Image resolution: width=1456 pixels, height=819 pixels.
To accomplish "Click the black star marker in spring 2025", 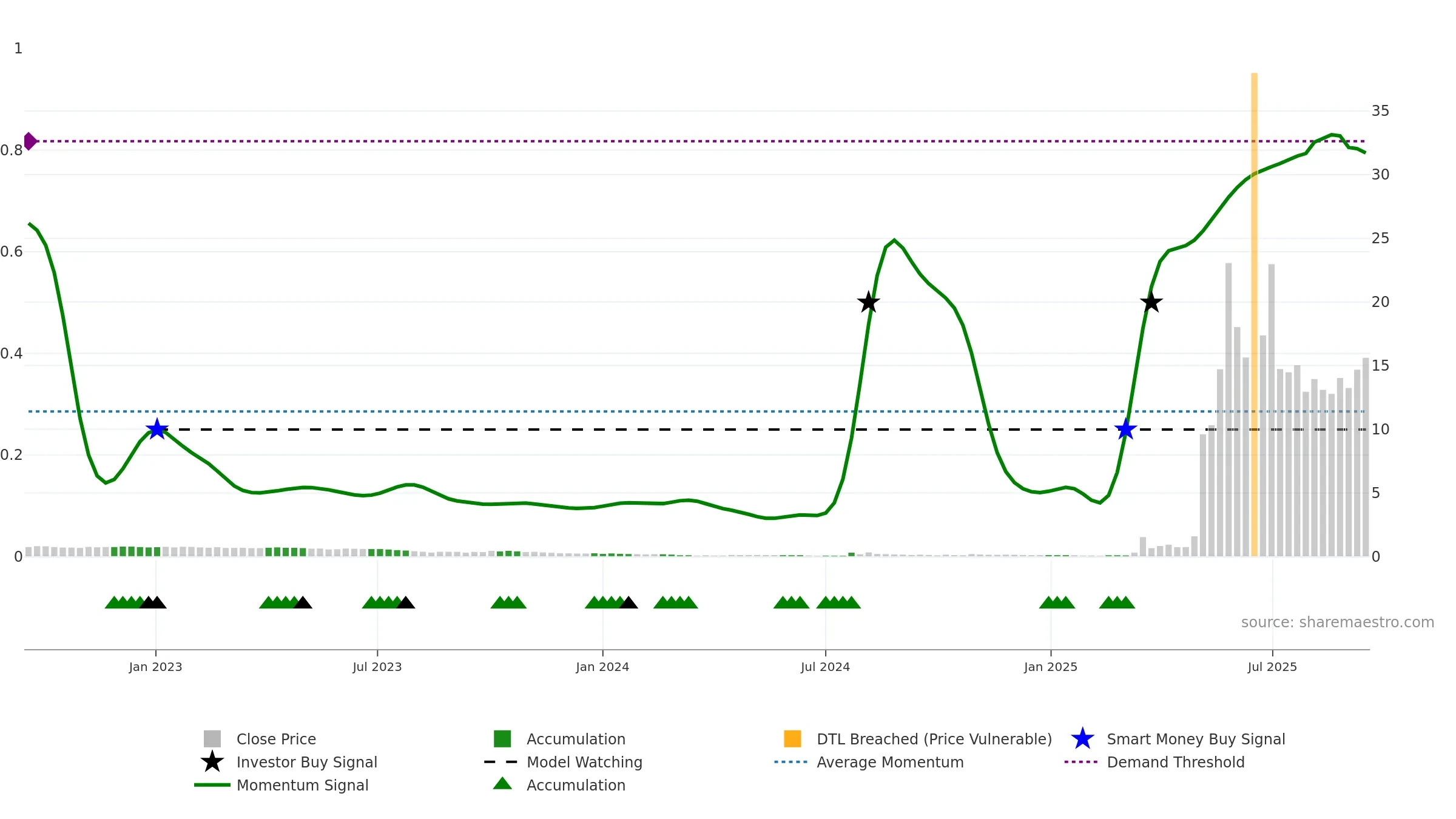I will click(1151, 302).
